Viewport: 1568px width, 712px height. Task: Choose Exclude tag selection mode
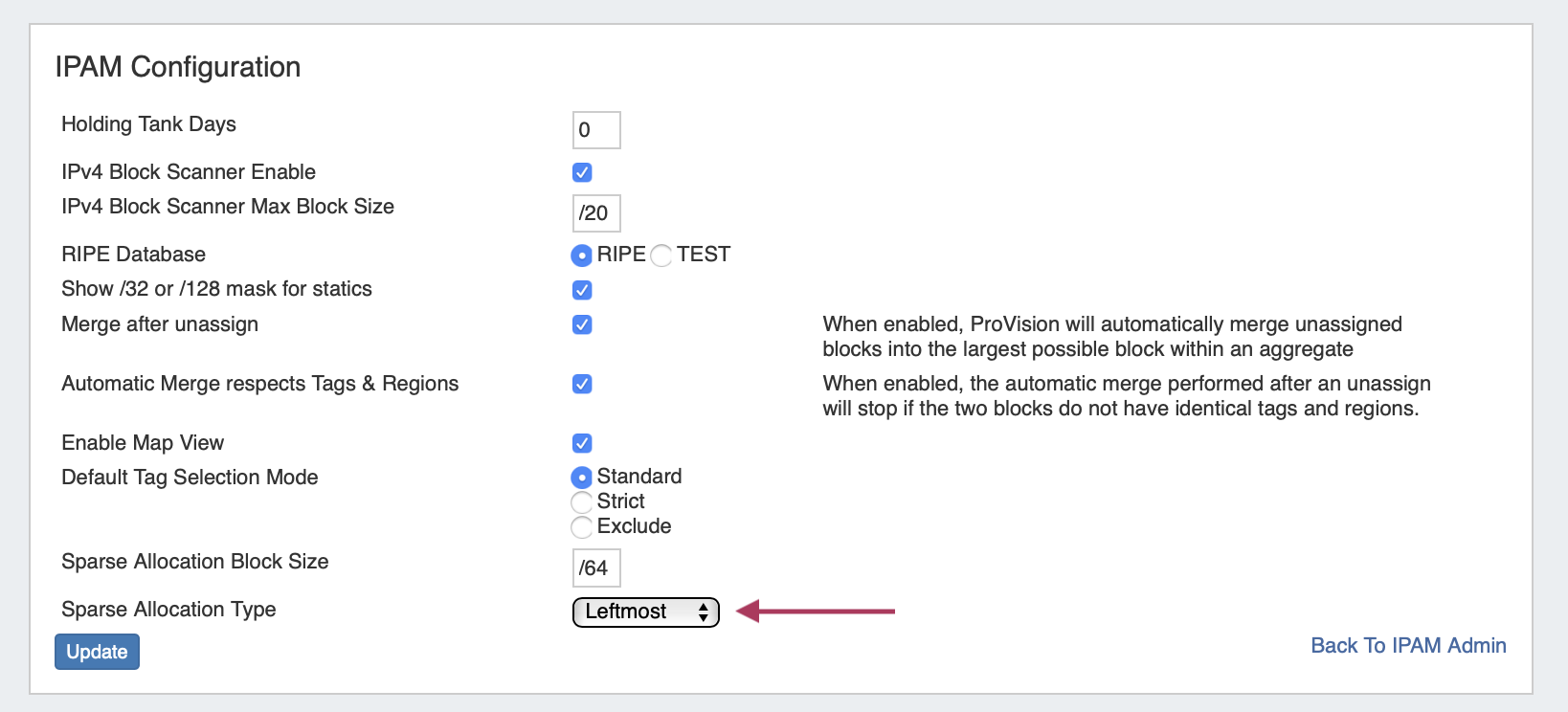coord(581,526)
